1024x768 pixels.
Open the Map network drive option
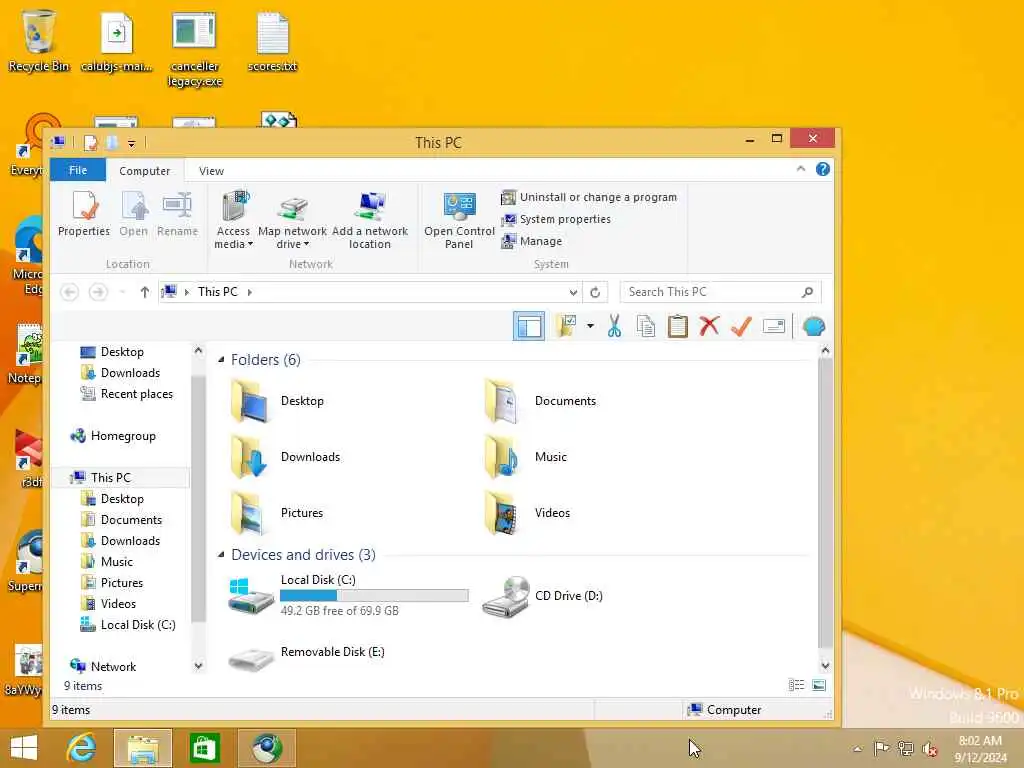(292, 219)
